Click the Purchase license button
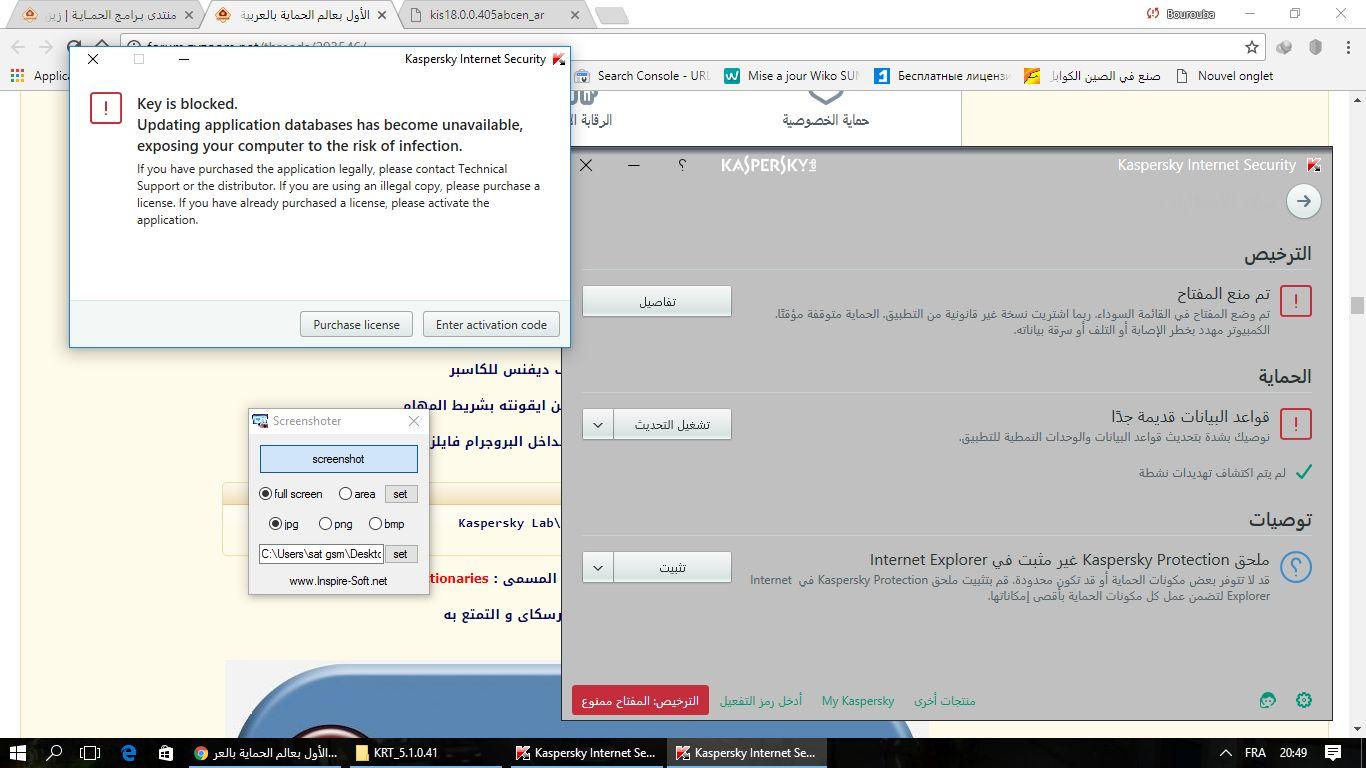 pos(356,324)
